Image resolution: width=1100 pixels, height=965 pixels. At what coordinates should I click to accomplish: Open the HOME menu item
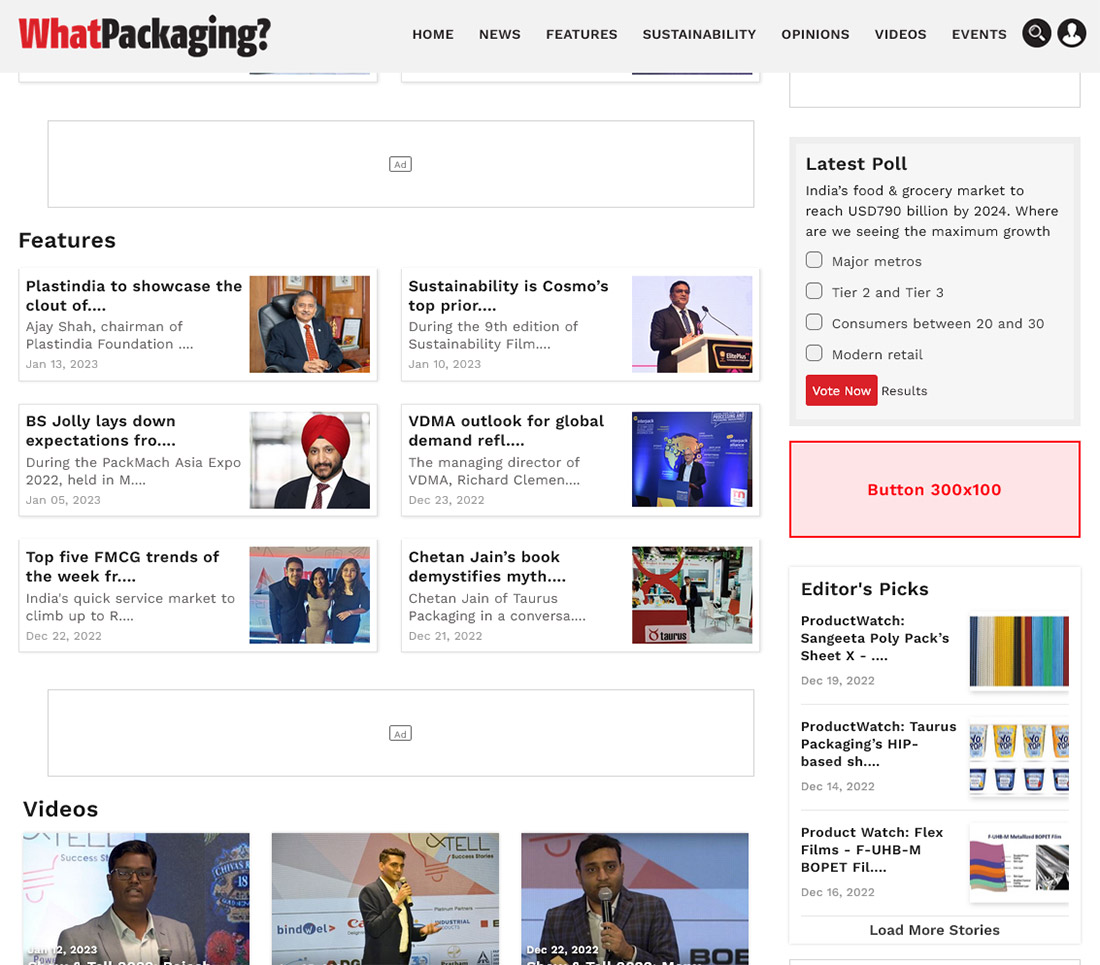[x=433, y=34]
